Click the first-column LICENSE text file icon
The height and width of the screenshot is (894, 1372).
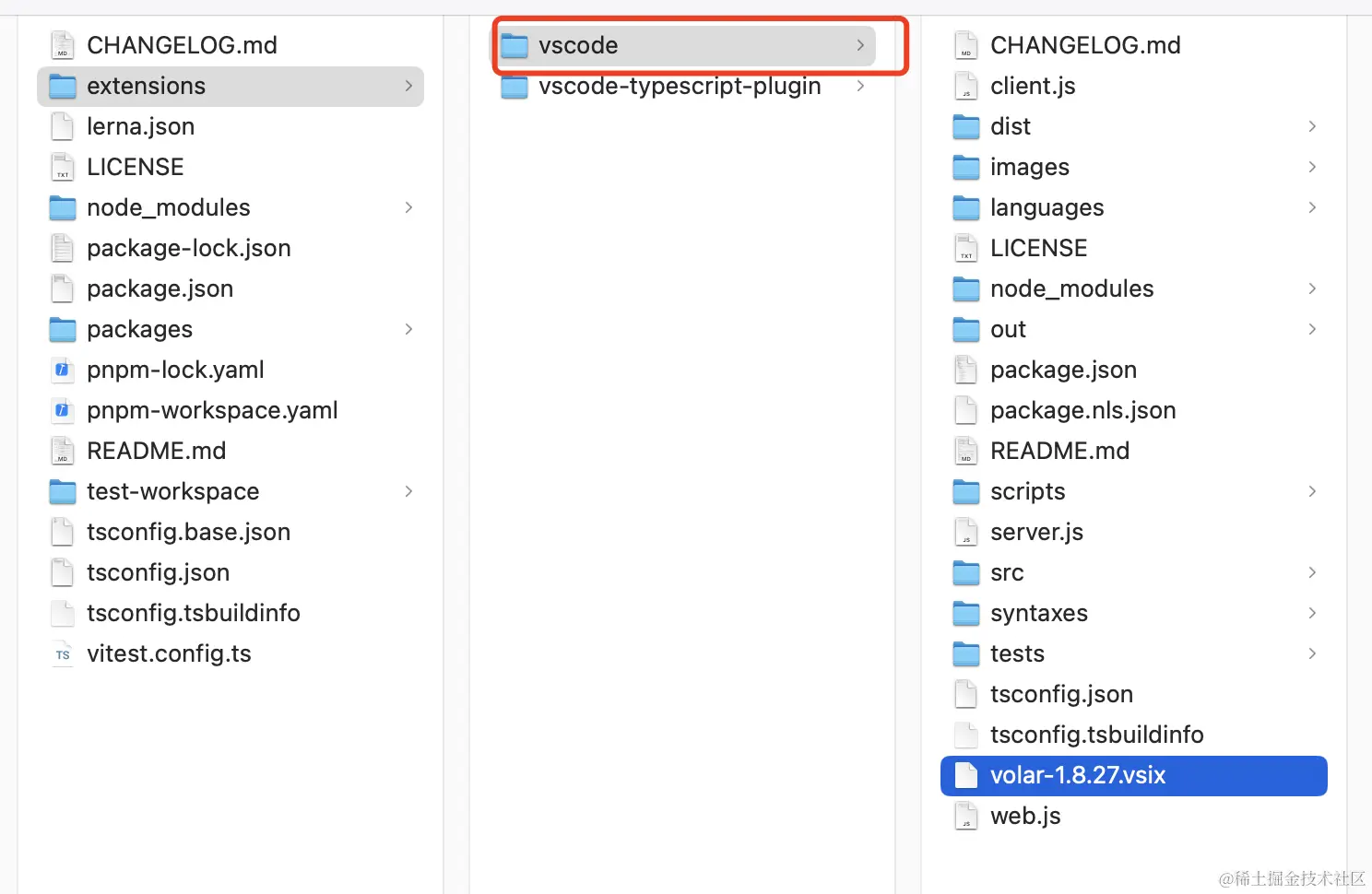[62, 168]
